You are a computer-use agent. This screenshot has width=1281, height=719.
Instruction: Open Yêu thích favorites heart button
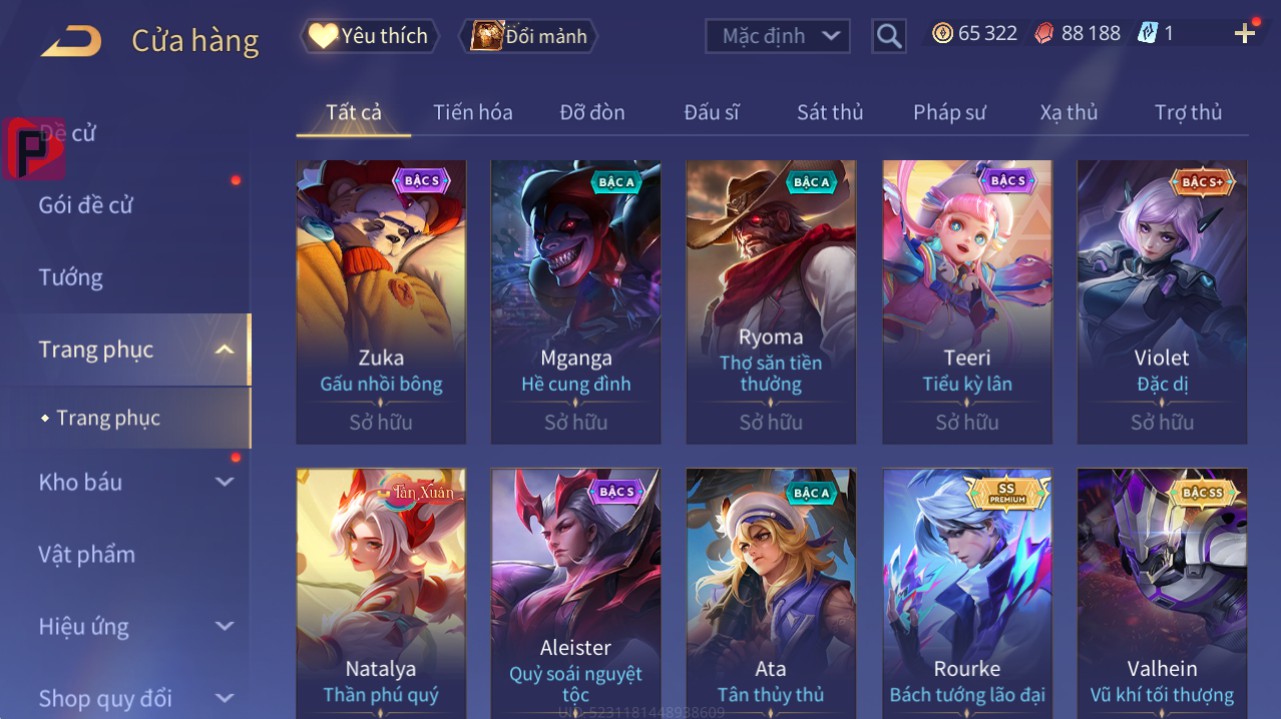coord(368,36)
